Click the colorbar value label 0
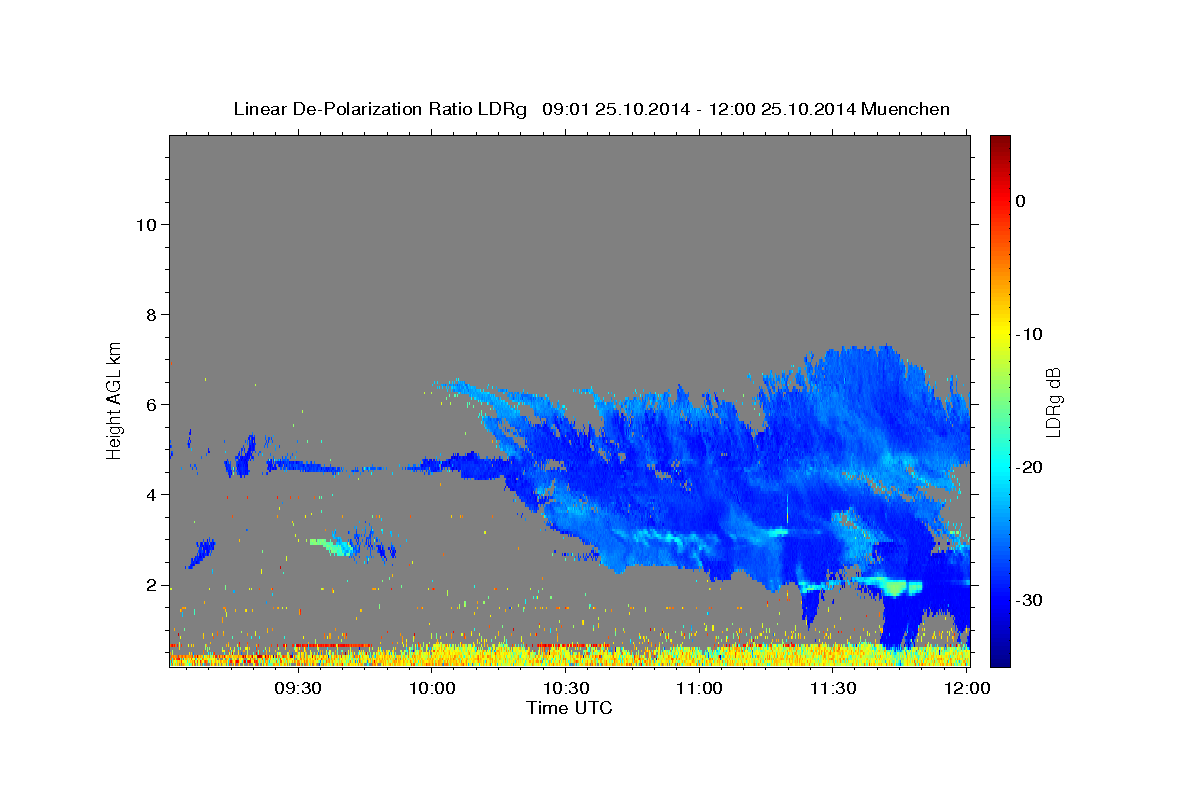This screenshot has width=1200, height=800. click(1020, 201)
